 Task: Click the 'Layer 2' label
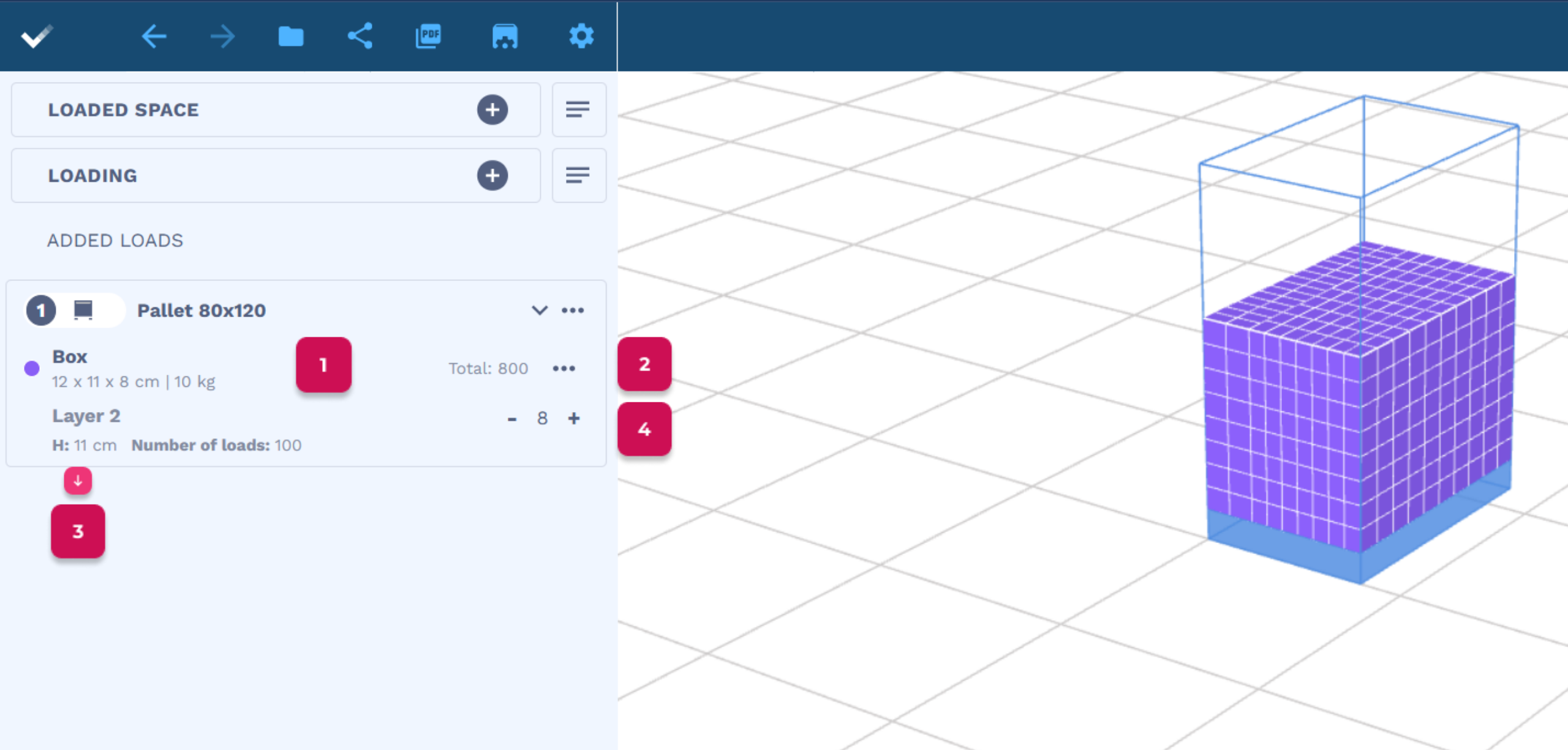pyautogui.click(x=86, y=416)
